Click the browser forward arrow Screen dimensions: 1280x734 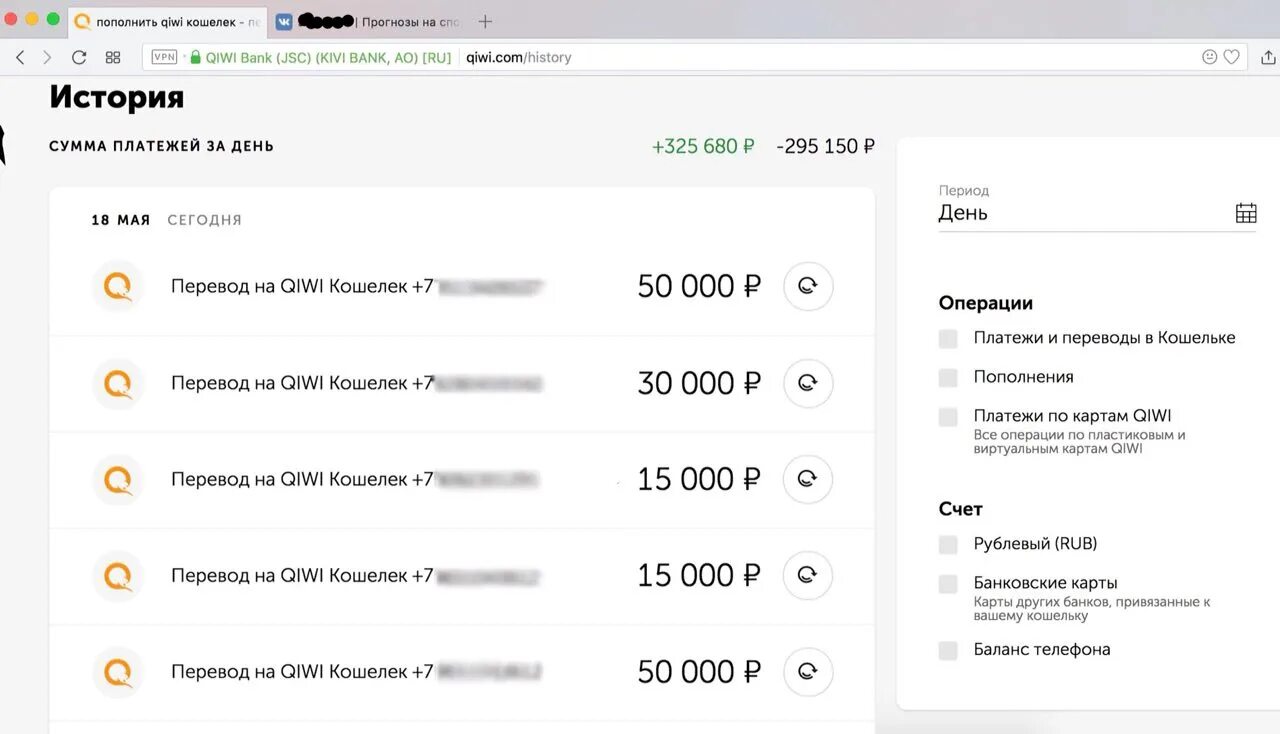46,57
